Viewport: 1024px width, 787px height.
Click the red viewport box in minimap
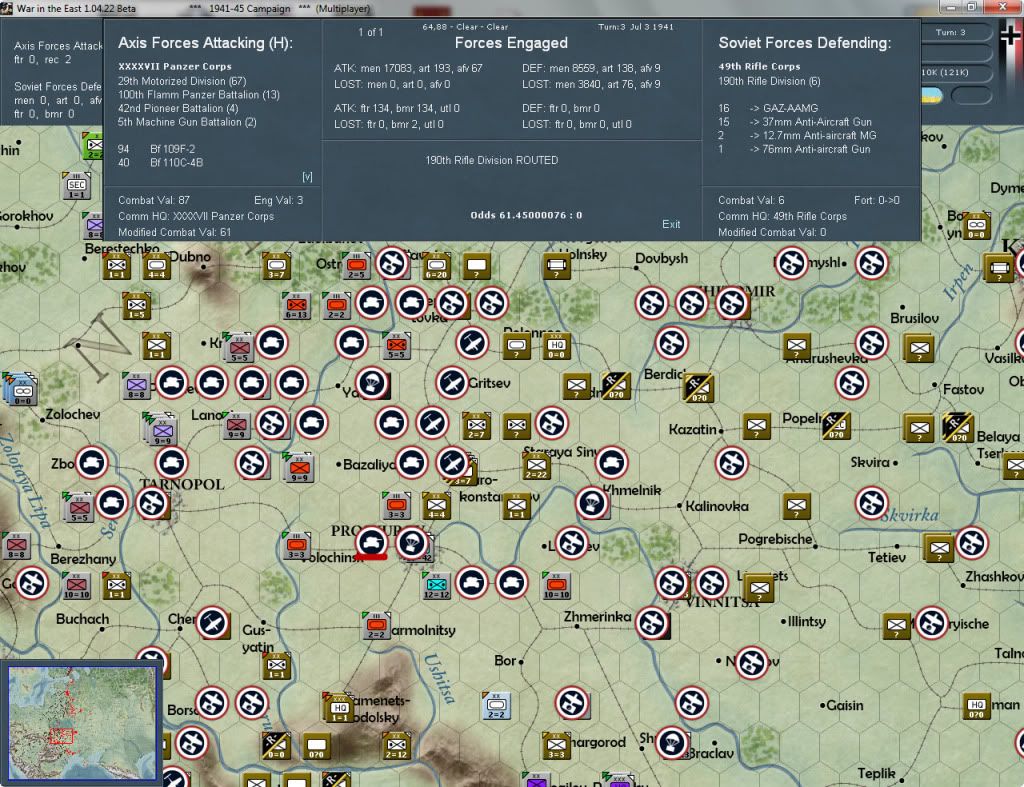(x=61, y=735)
